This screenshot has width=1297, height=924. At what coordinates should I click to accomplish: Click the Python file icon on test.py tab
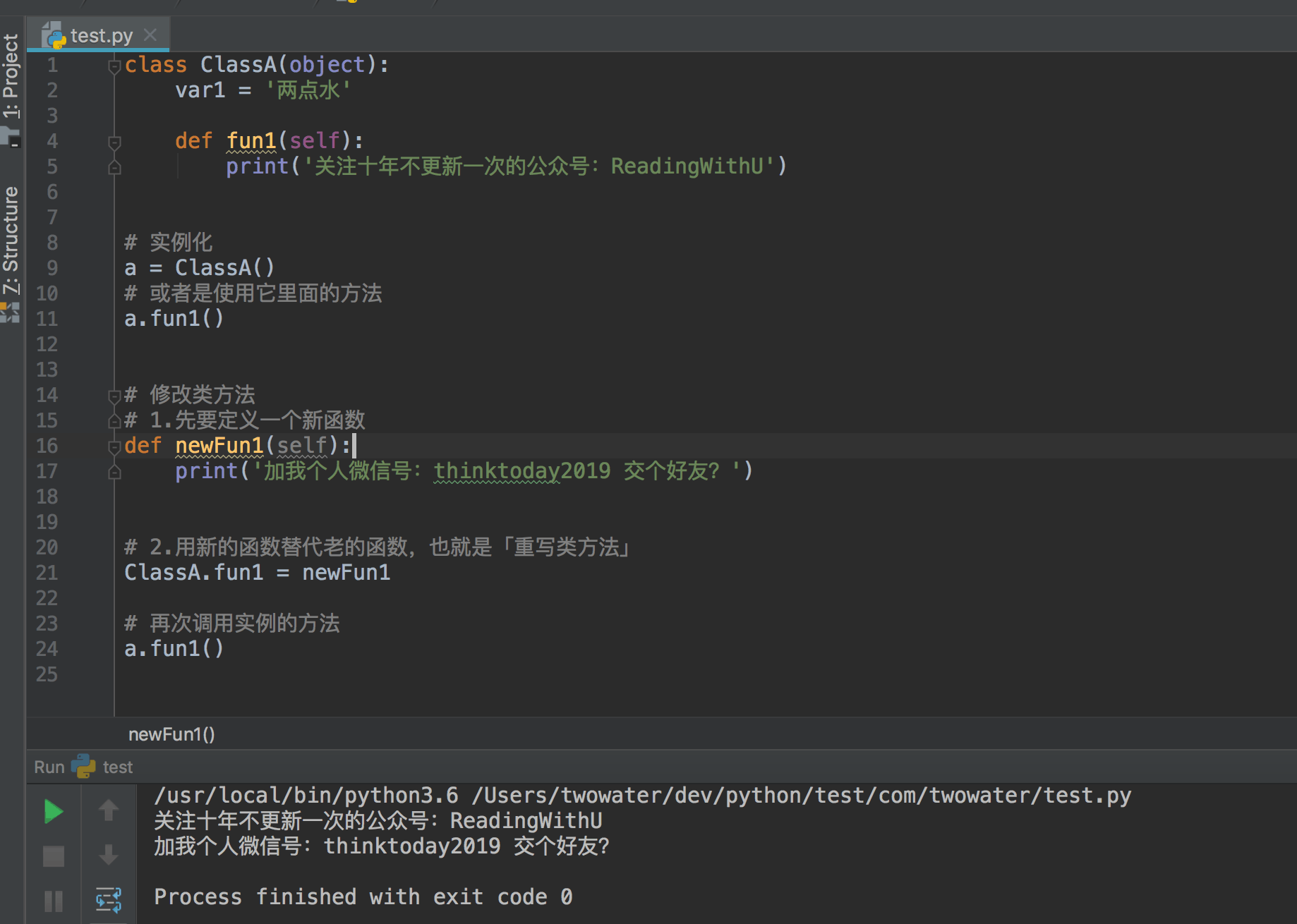54,35
